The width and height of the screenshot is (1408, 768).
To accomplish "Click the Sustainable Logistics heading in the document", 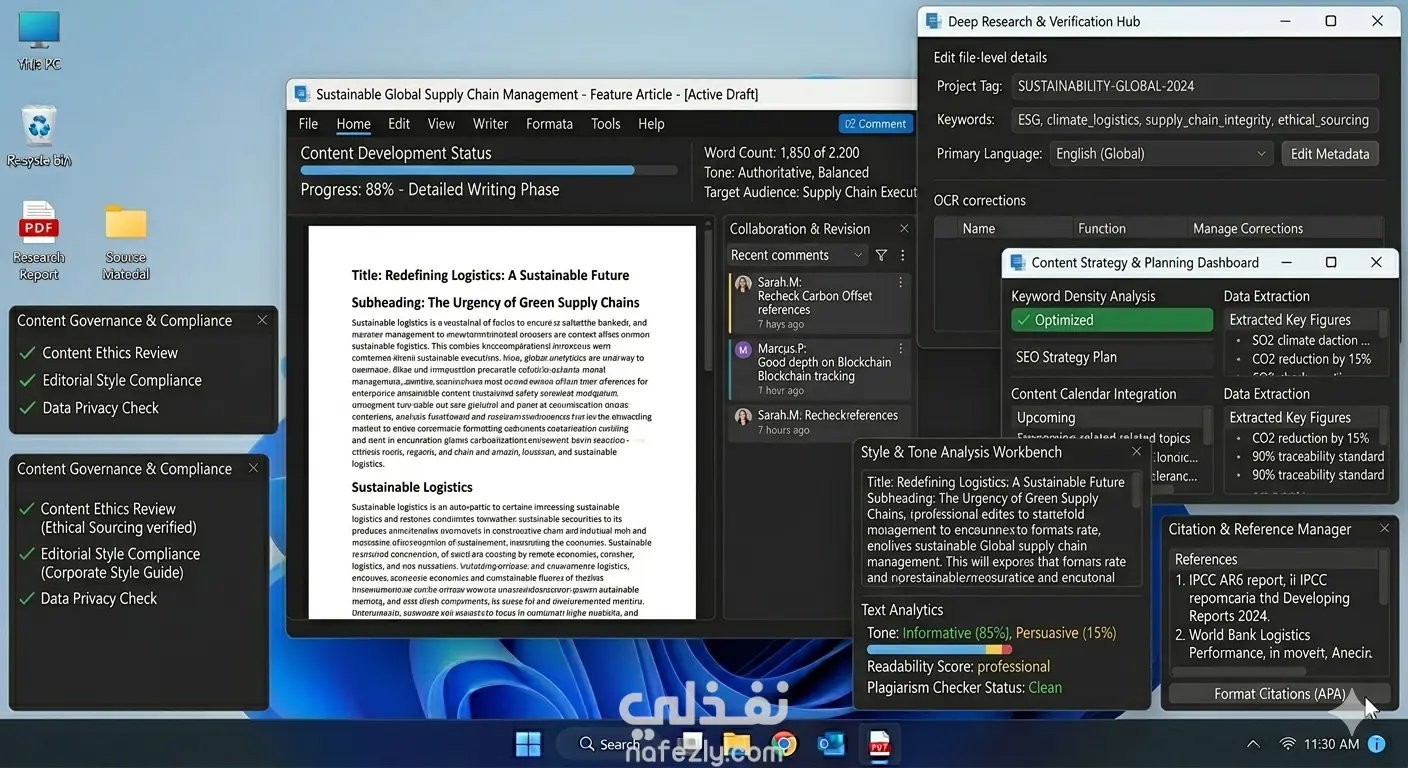I will tap(412, 487).
